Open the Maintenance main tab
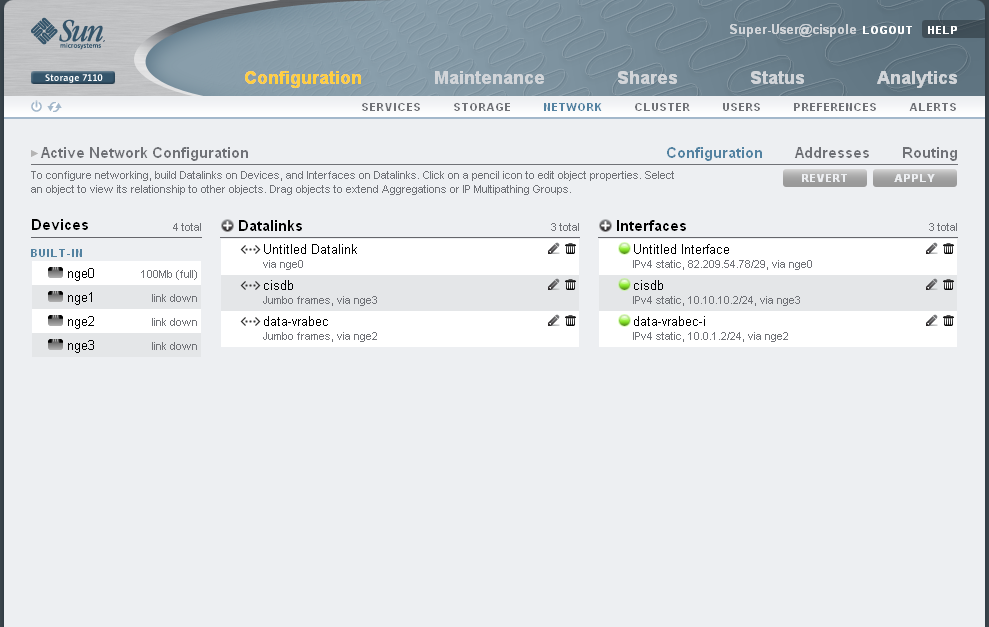 [489, 78]
